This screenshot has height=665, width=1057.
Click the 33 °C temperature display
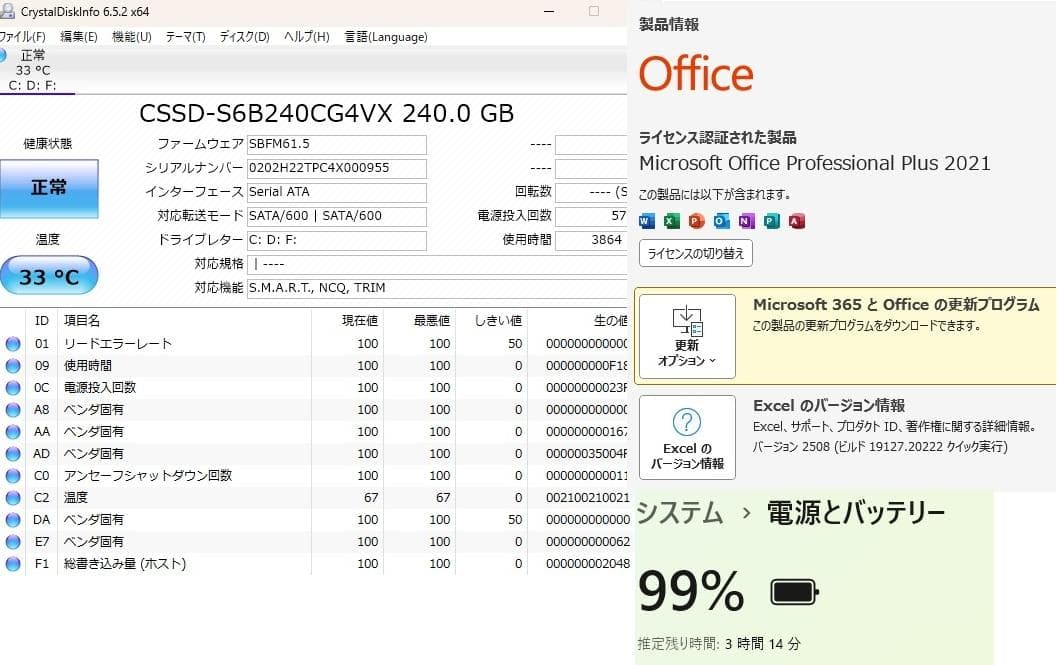click(49, 276)
